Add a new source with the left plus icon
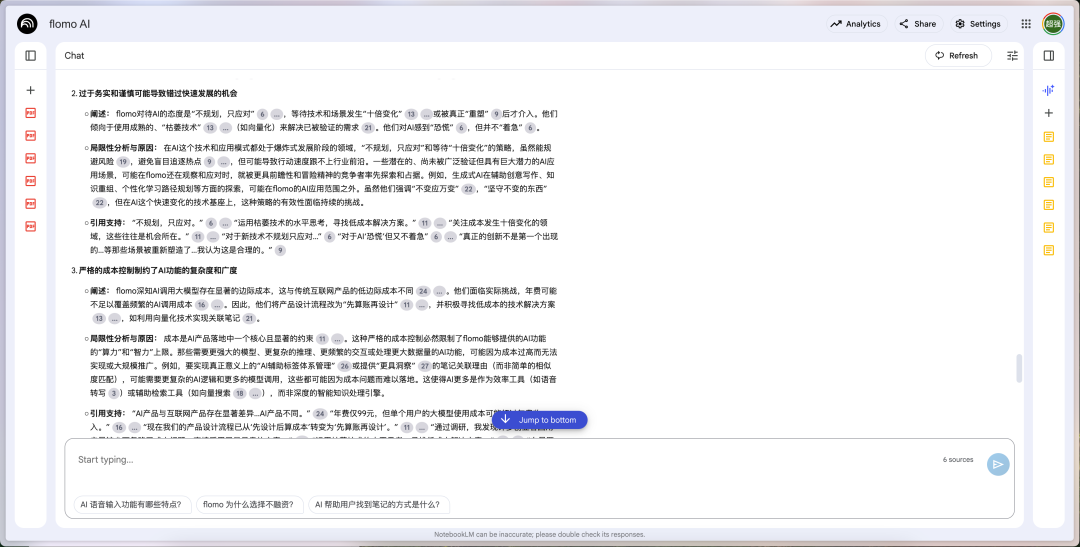This screenshot has height=547, width=1080. click(30, 90)
